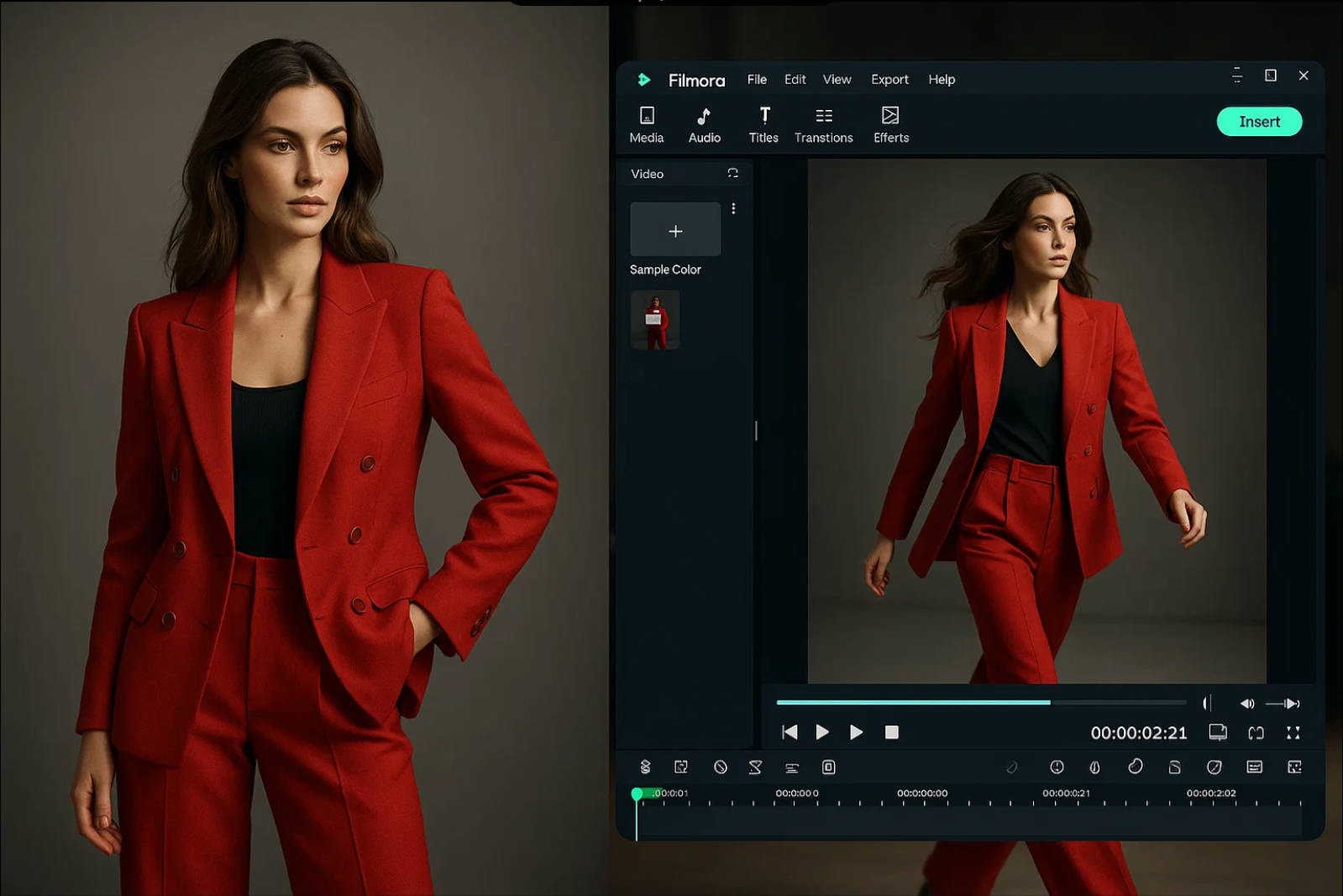Close the Filmora window

[1304, 76]
